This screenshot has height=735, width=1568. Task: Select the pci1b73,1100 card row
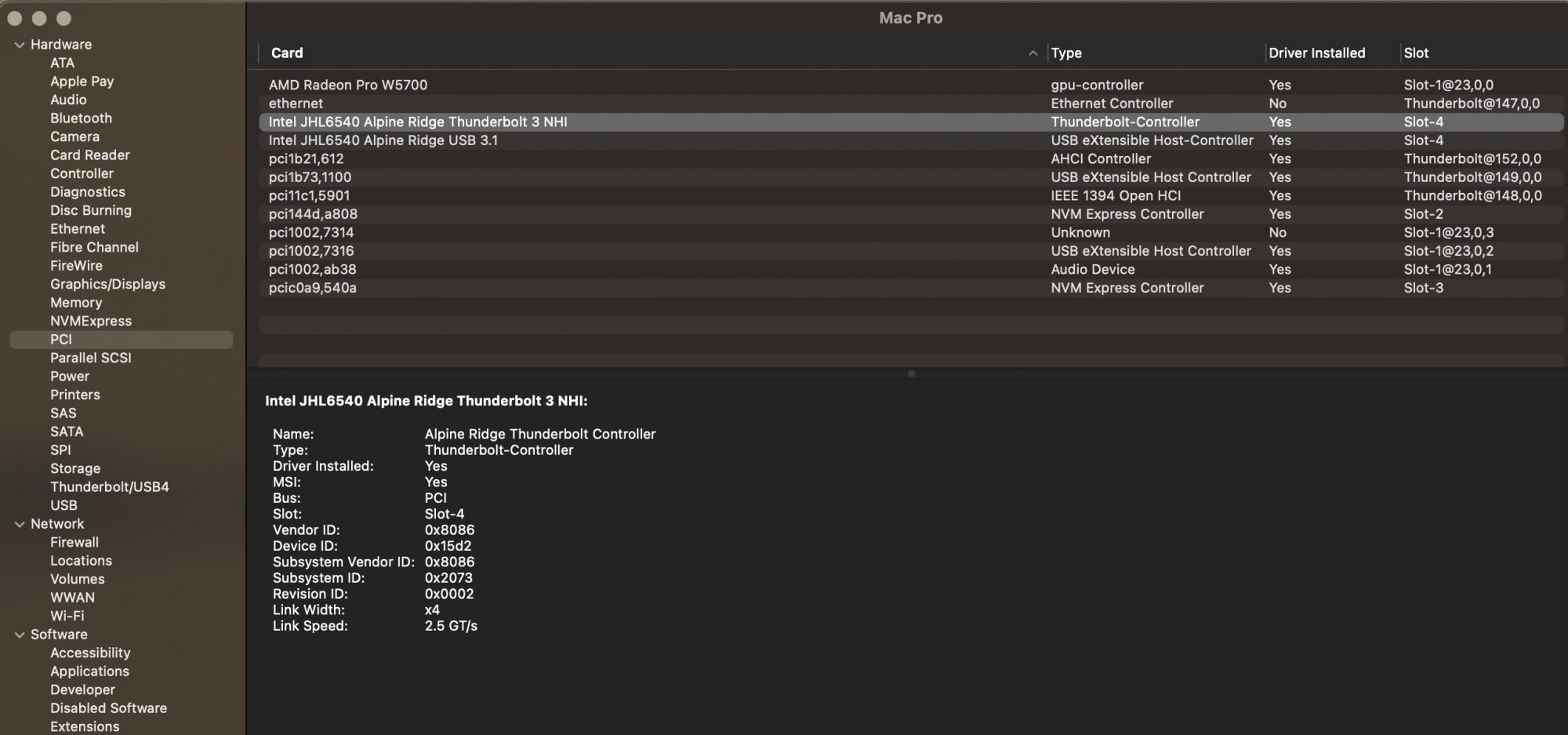(x=911, y=177)
